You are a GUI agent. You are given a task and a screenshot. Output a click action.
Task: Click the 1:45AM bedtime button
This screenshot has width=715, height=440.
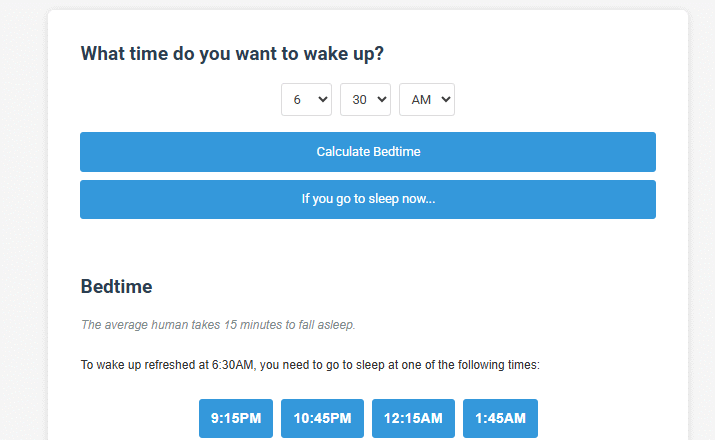coord(500,418)
